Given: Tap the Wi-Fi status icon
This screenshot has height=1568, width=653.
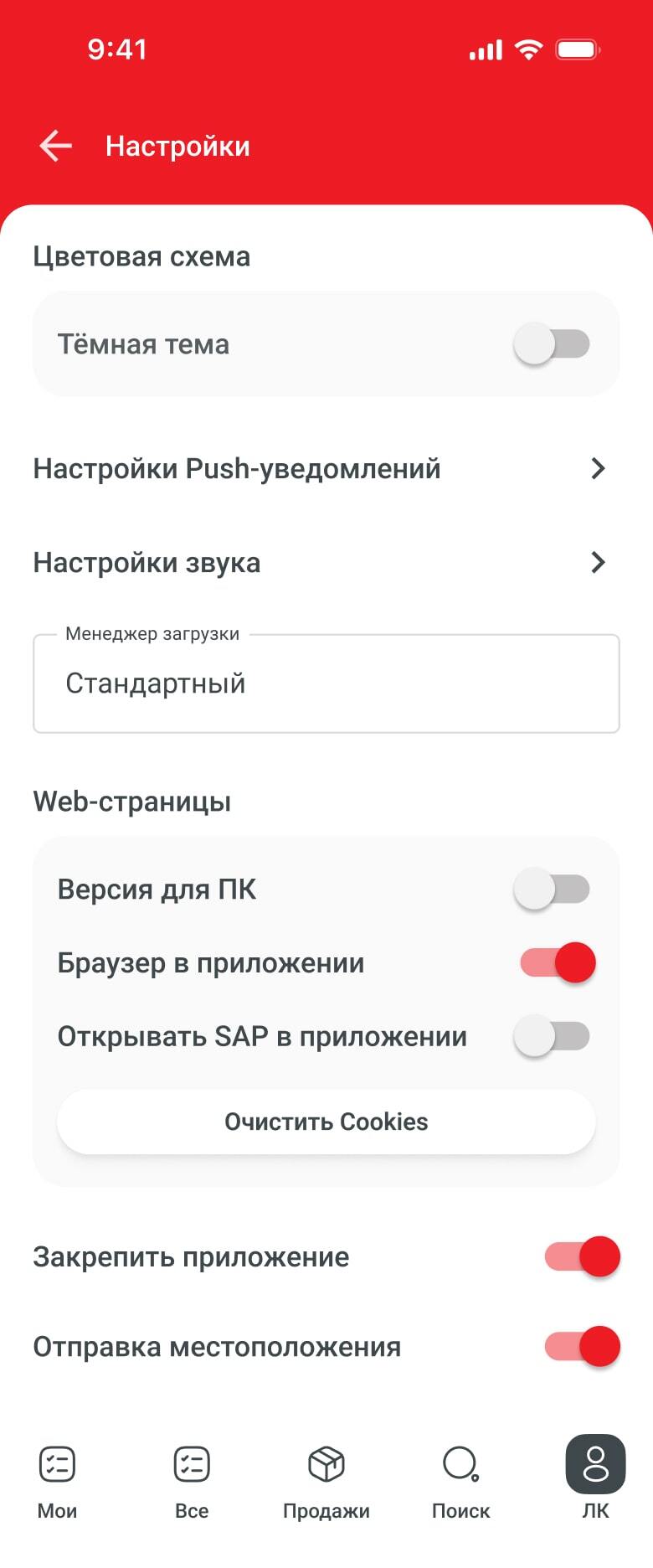Looking at the screenshot, I should [x=528, y=49].
